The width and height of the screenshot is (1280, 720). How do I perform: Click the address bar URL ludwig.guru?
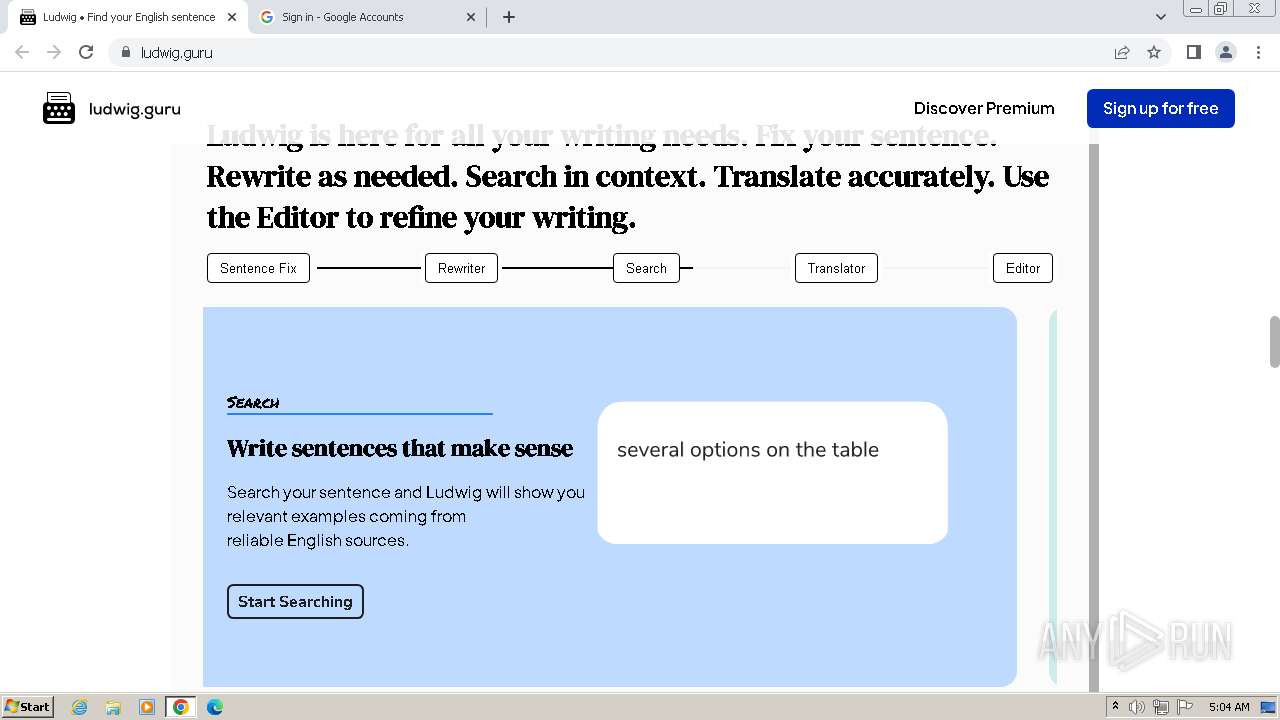pos(177,53)
